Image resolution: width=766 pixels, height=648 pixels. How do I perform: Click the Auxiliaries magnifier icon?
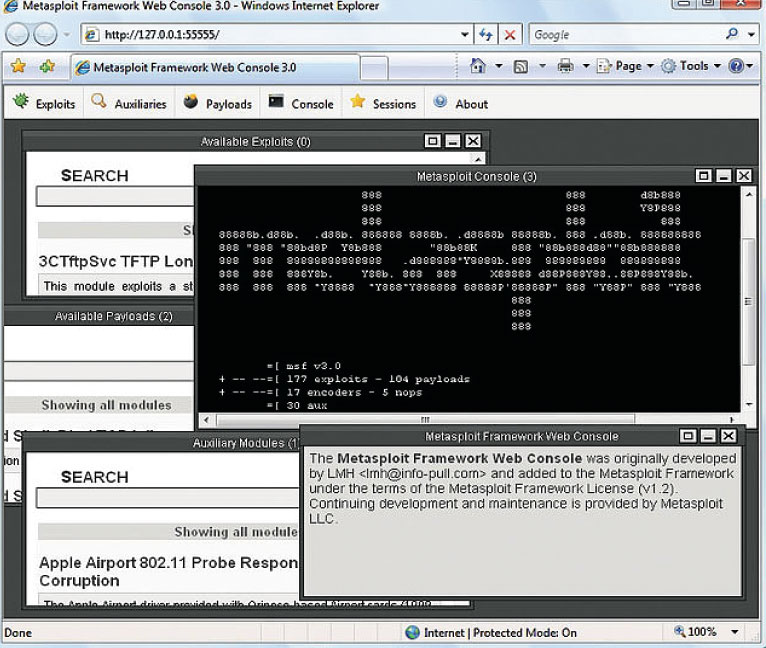pyautogui.click(x=98, y=102)
